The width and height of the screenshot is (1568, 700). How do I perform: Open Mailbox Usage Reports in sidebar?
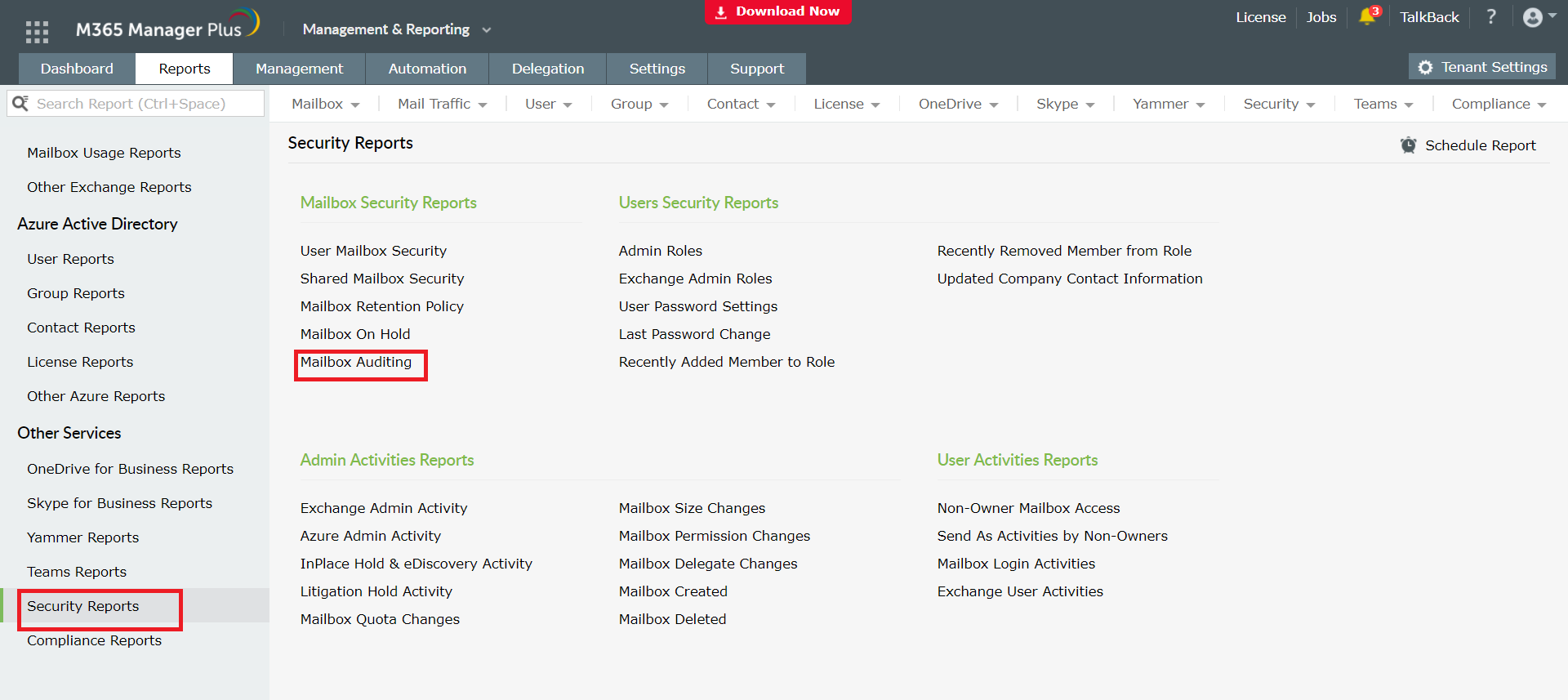pos(104,153)
